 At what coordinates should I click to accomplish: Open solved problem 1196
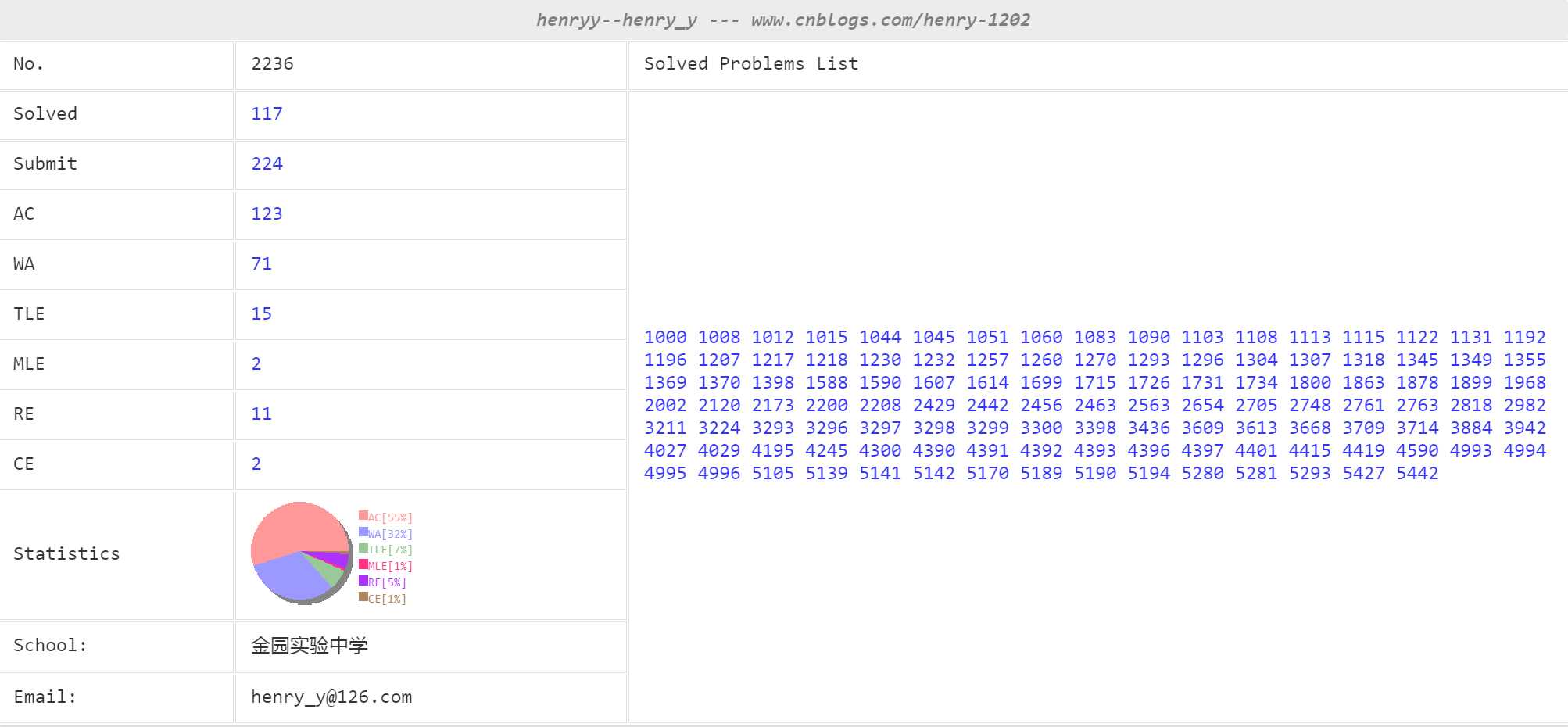click(x=665, y=360)
